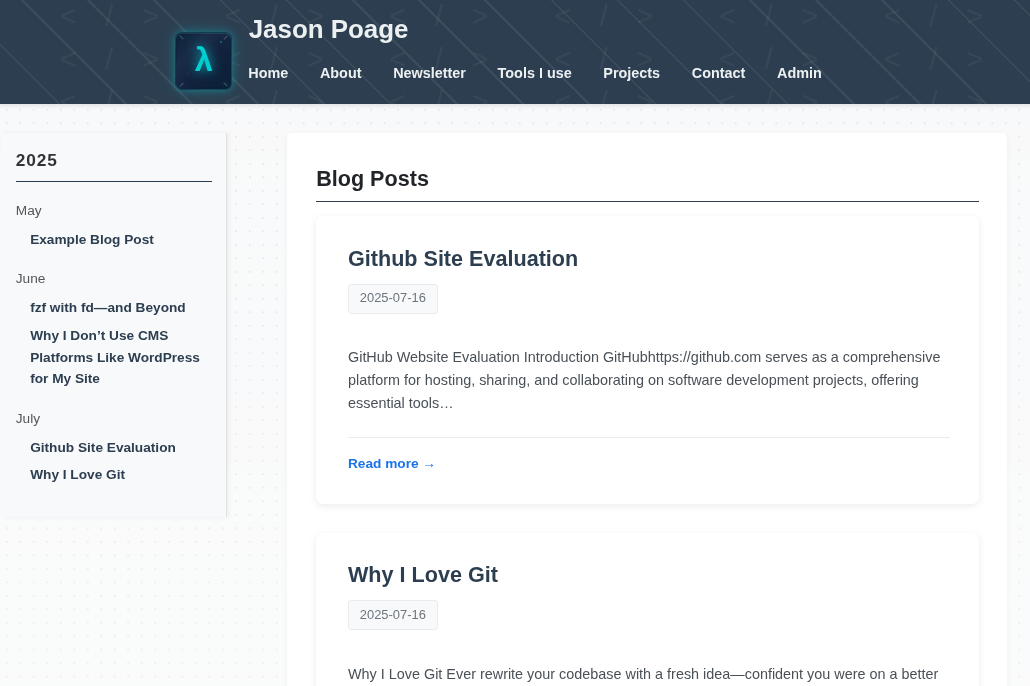Open the Home navigation link
Image resolution: width=1030 pixels, height=686 pixels.
(x=268, y=73)
